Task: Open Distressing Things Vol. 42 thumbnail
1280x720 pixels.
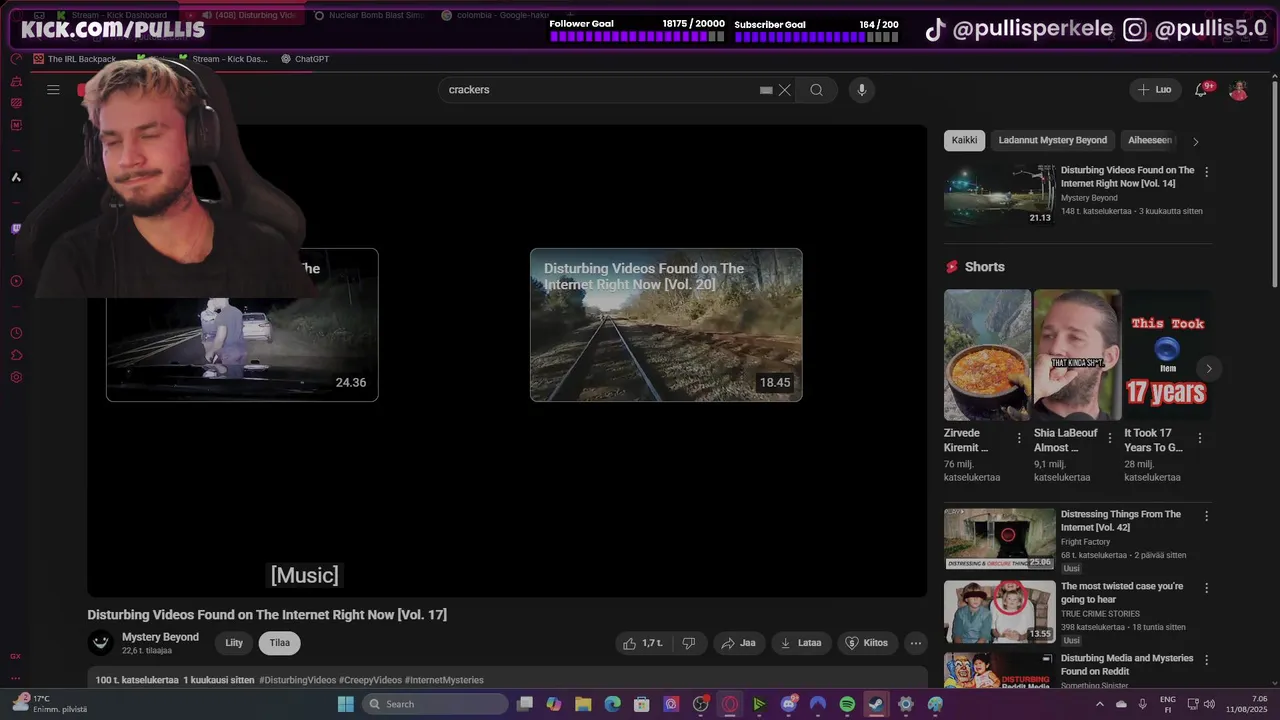Action: coord(1000,539)
